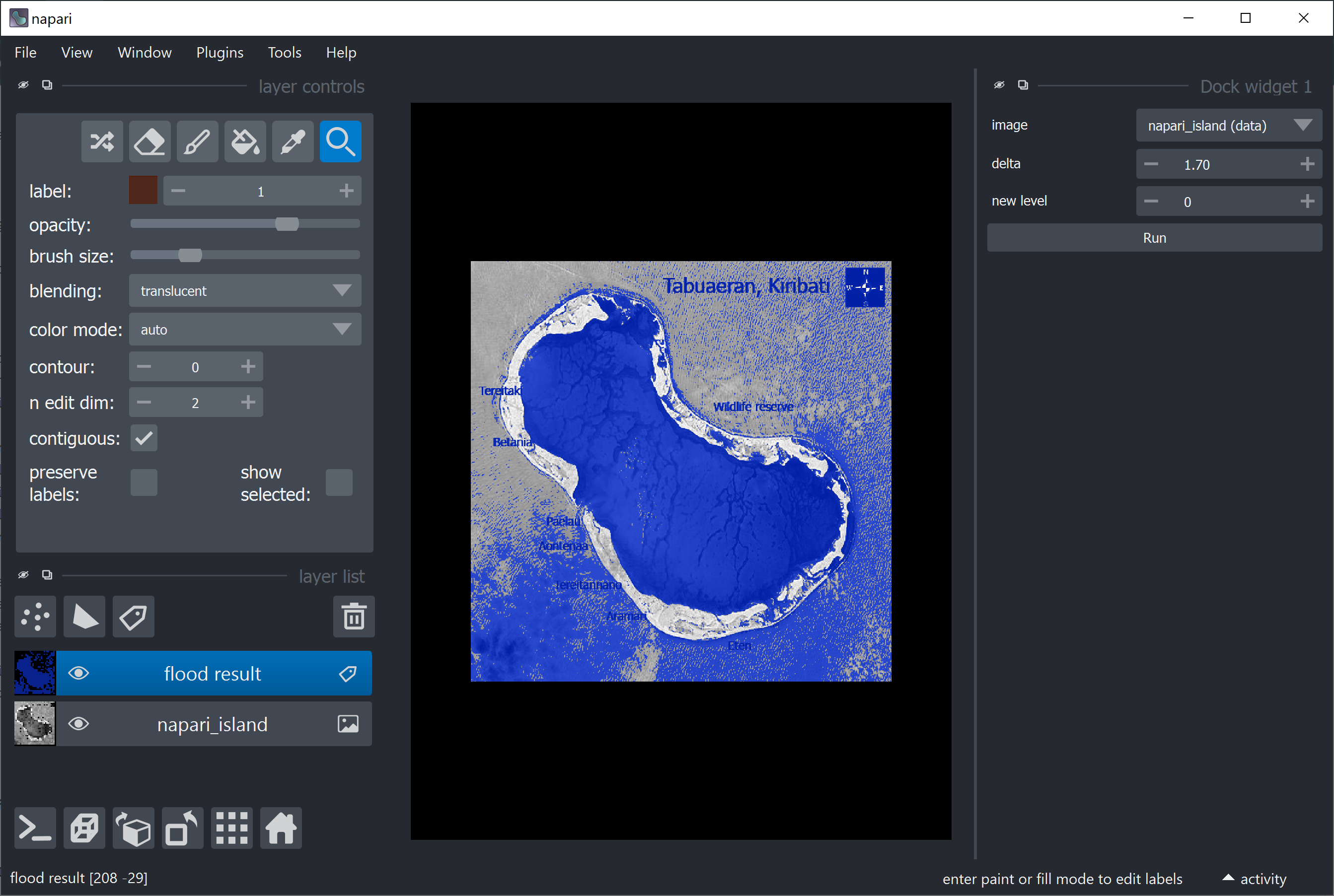This screenshot has height=896, width=1334.
Task: Decrease the contour value
Action: pos(144,367)
